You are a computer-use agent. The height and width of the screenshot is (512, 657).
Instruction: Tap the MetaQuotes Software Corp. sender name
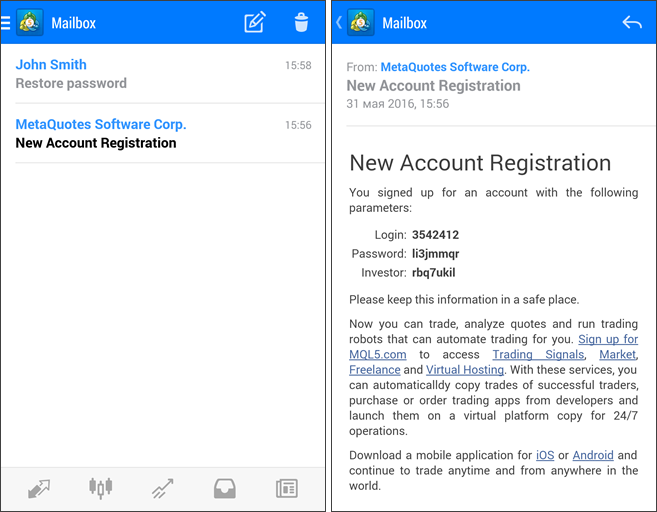455,67
